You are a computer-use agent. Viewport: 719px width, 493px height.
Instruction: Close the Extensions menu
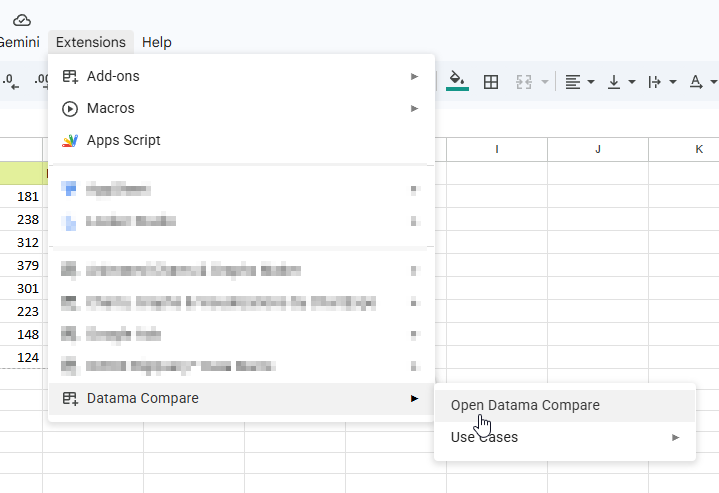91,42
